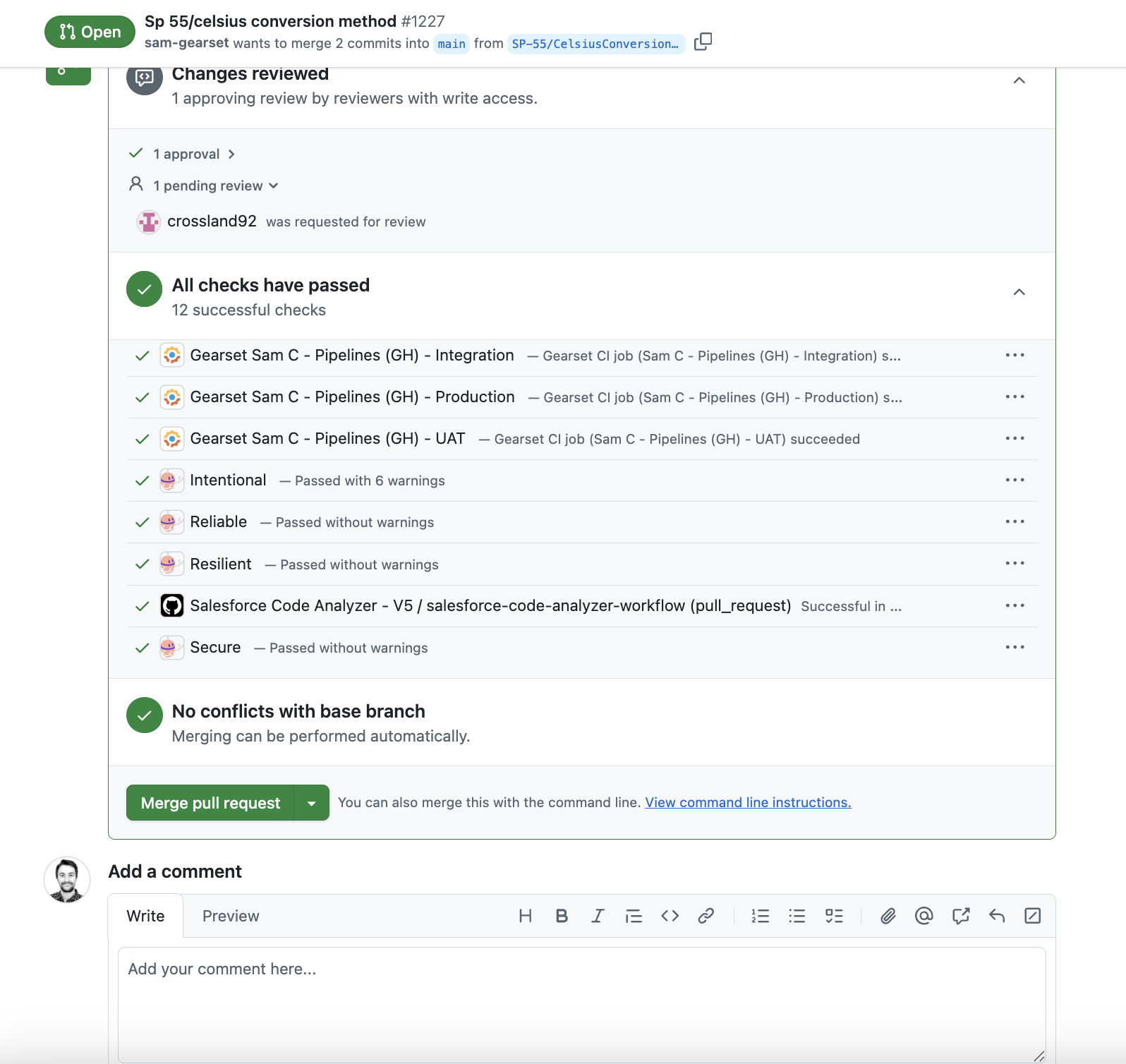The width and height of the screenshot is (1126, 1064).
Task: Add a numbered list to comment
Action: point(760,916)
